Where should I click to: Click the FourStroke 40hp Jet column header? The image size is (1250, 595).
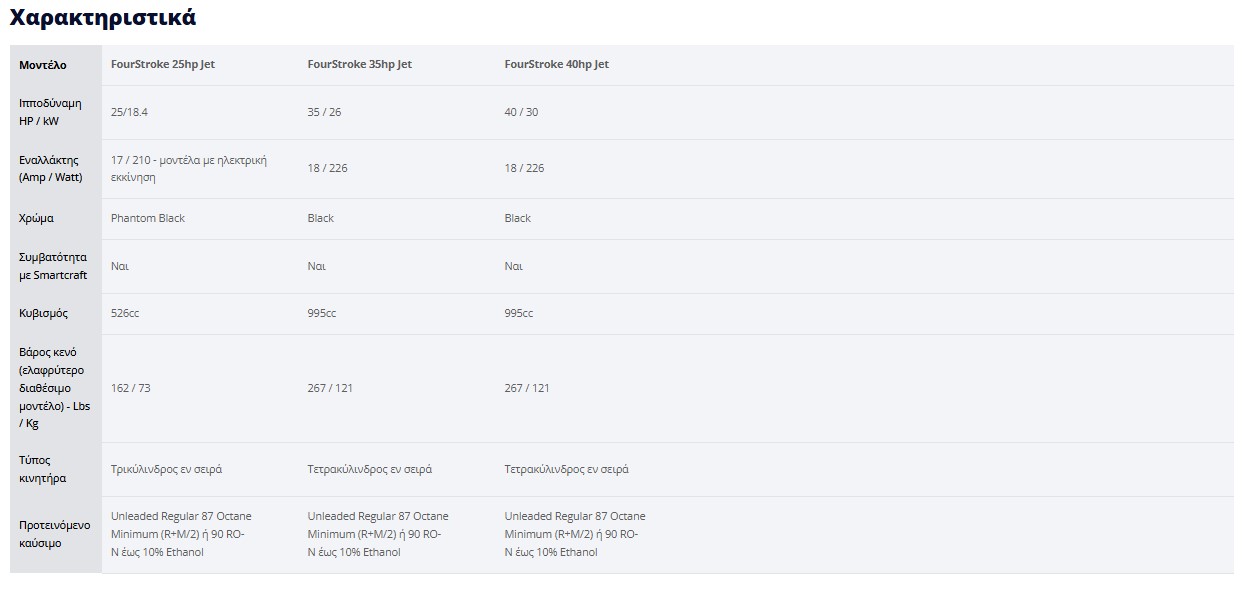pos(557,64)
